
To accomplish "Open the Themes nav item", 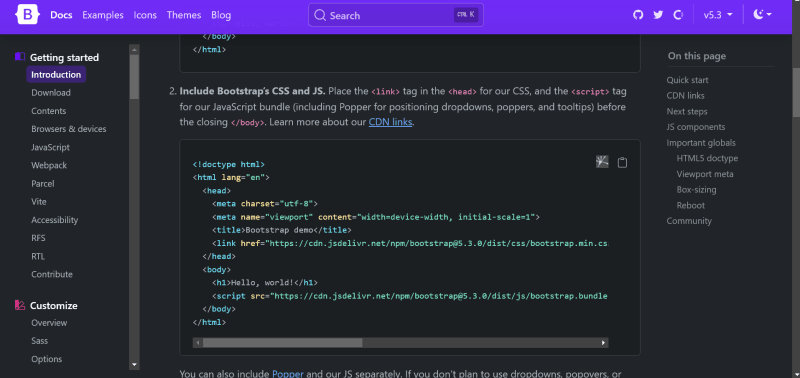I will pos(184,15).
